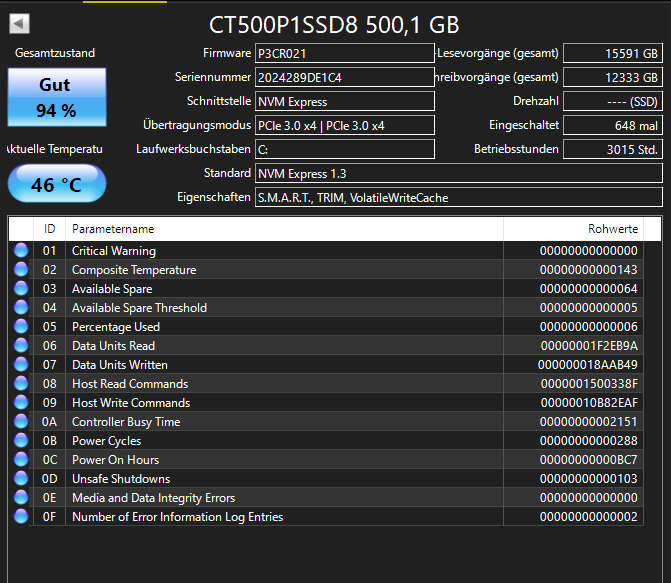
Task: Click raw value 0000001500338F
Action: [x=589, y=384]
